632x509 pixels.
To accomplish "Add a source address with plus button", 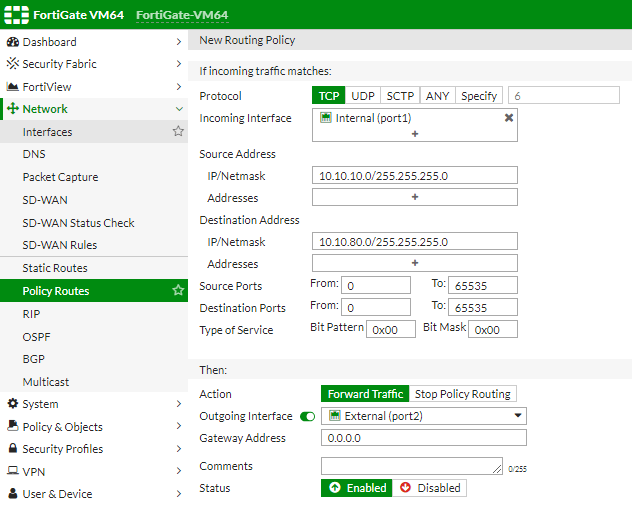I will (x=414, y=198).
